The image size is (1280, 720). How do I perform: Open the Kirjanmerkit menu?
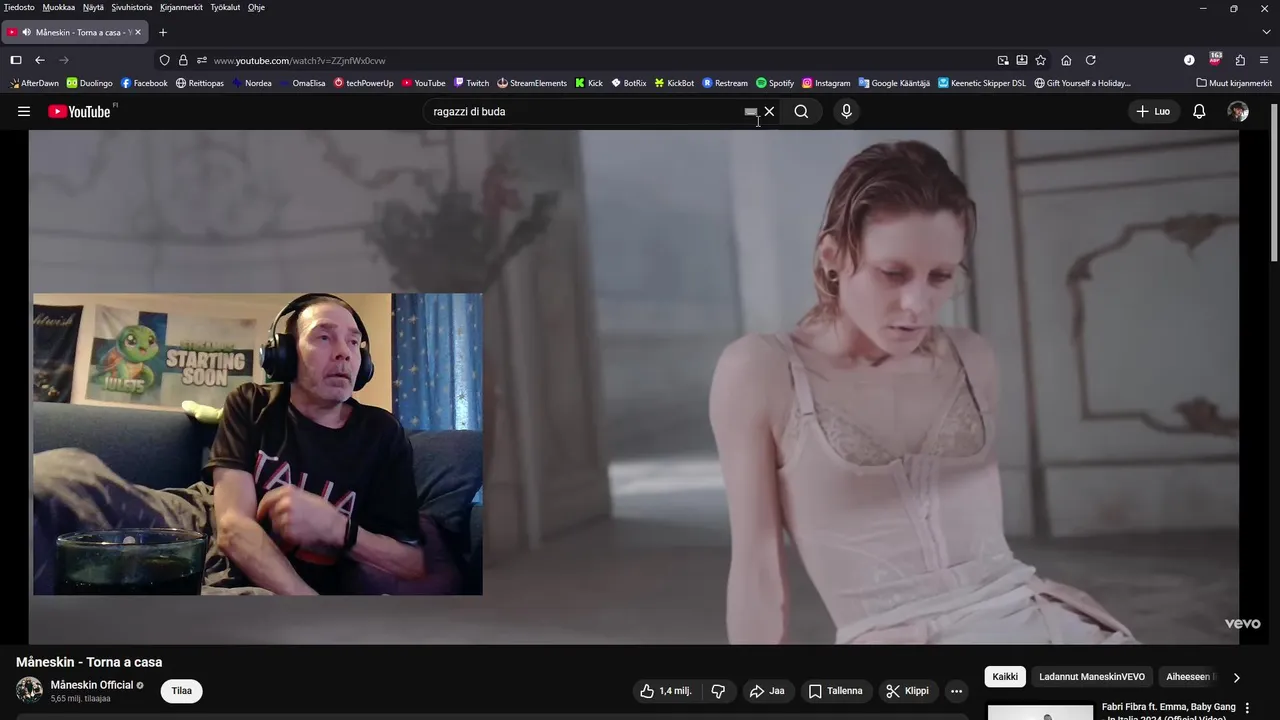181,7
